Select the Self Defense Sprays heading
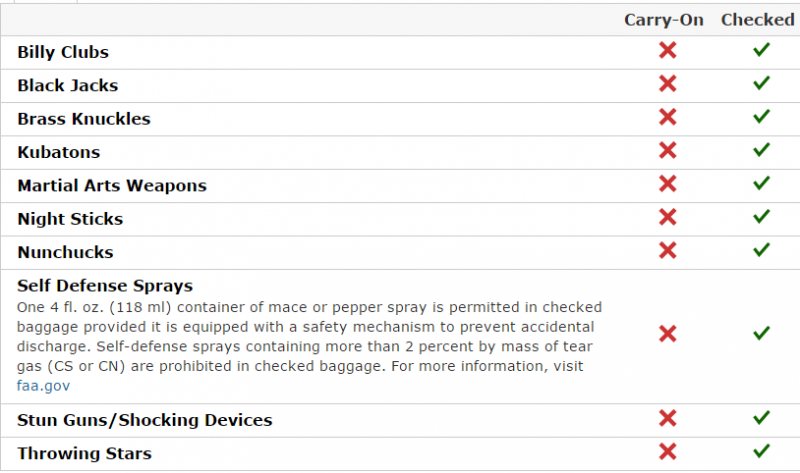The width and height of the screenshot is (800, 473). coord(105,286)
